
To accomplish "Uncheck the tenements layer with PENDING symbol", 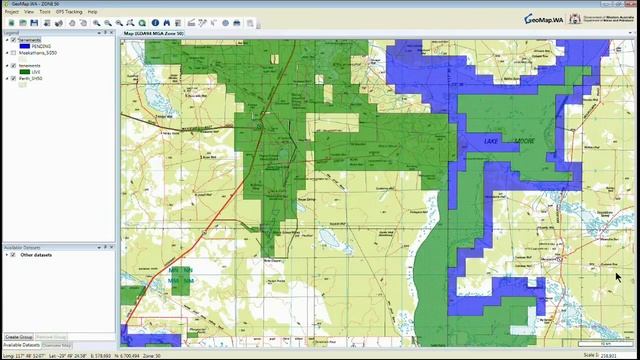I will coord(13,40).
